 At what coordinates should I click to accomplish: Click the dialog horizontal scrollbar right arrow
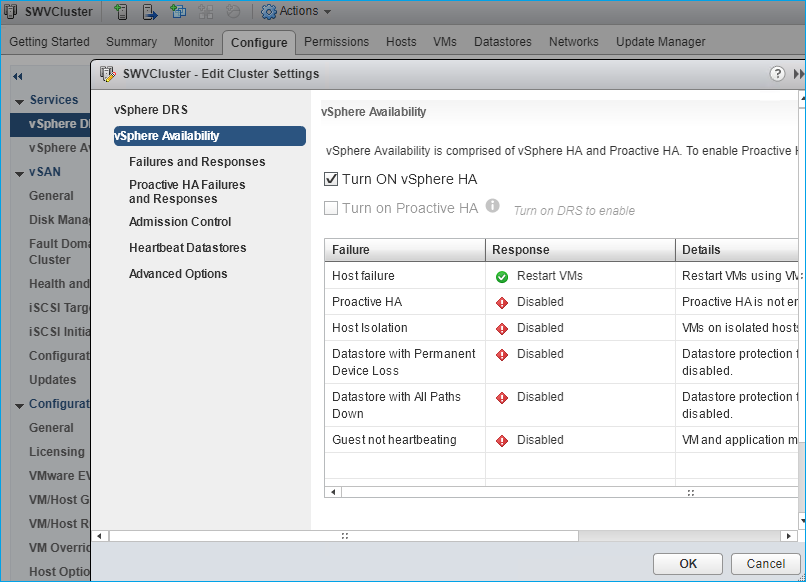coord(789,536)
